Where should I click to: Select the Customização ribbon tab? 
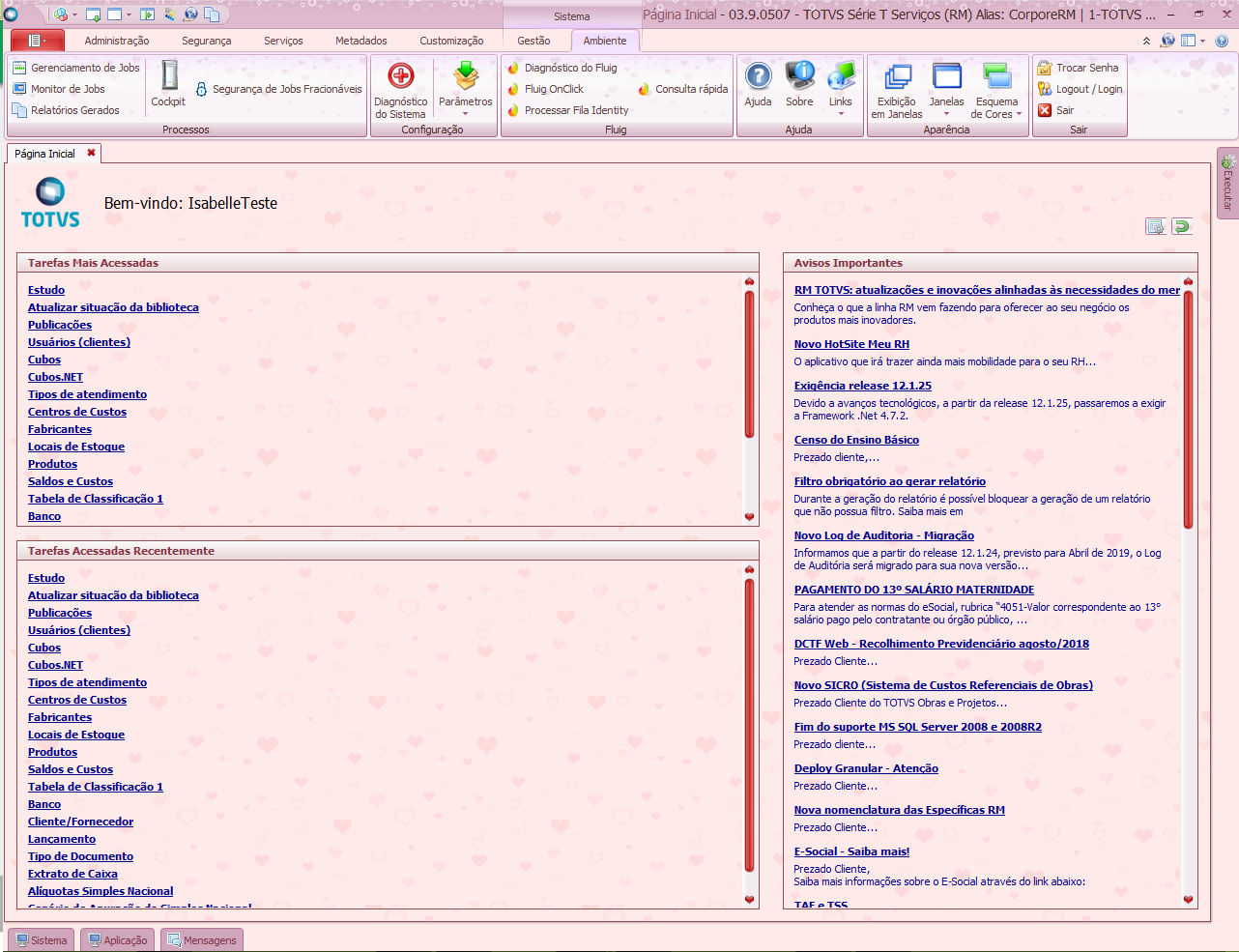pos(451,41)
